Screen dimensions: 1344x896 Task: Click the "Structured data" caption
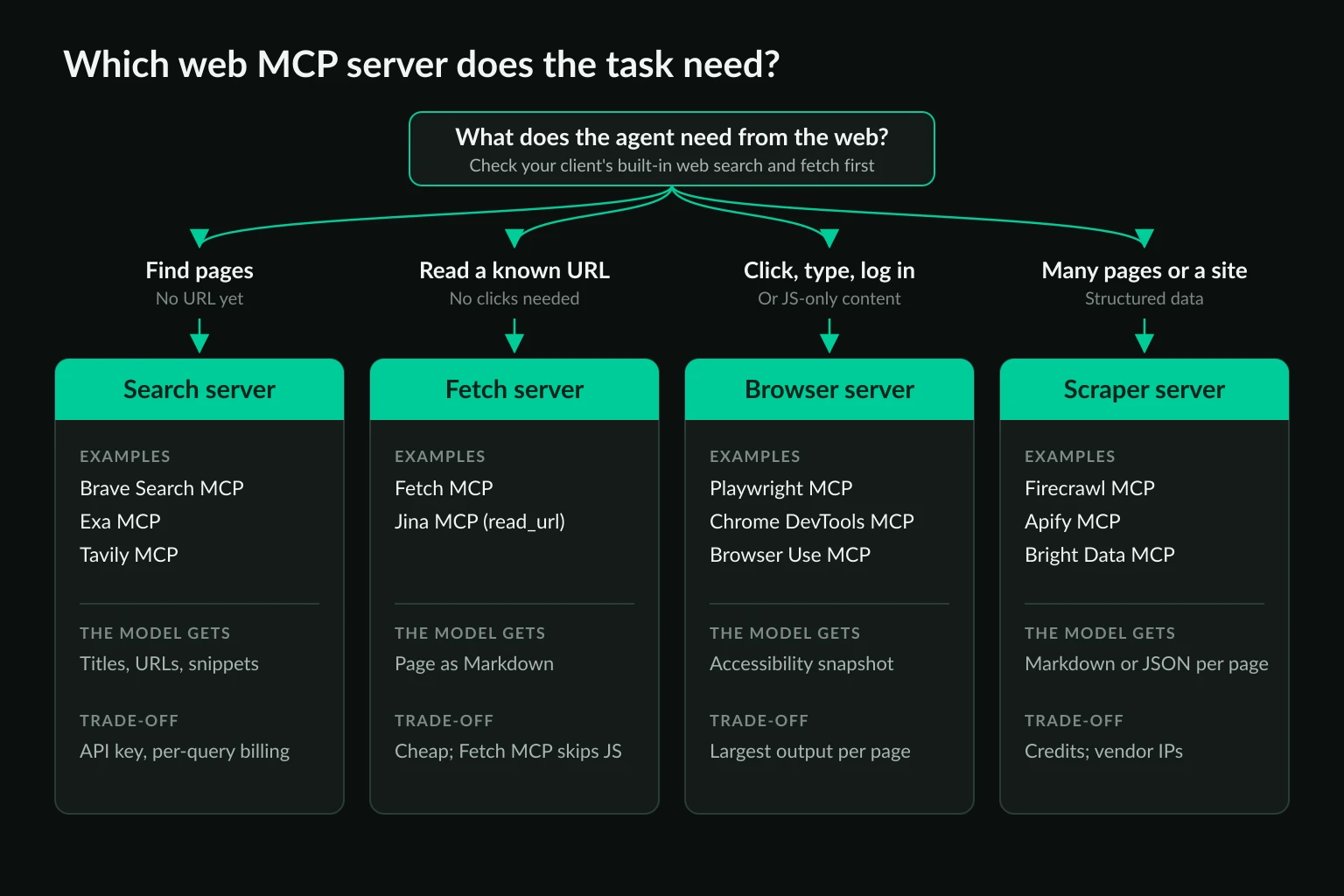1144,298
